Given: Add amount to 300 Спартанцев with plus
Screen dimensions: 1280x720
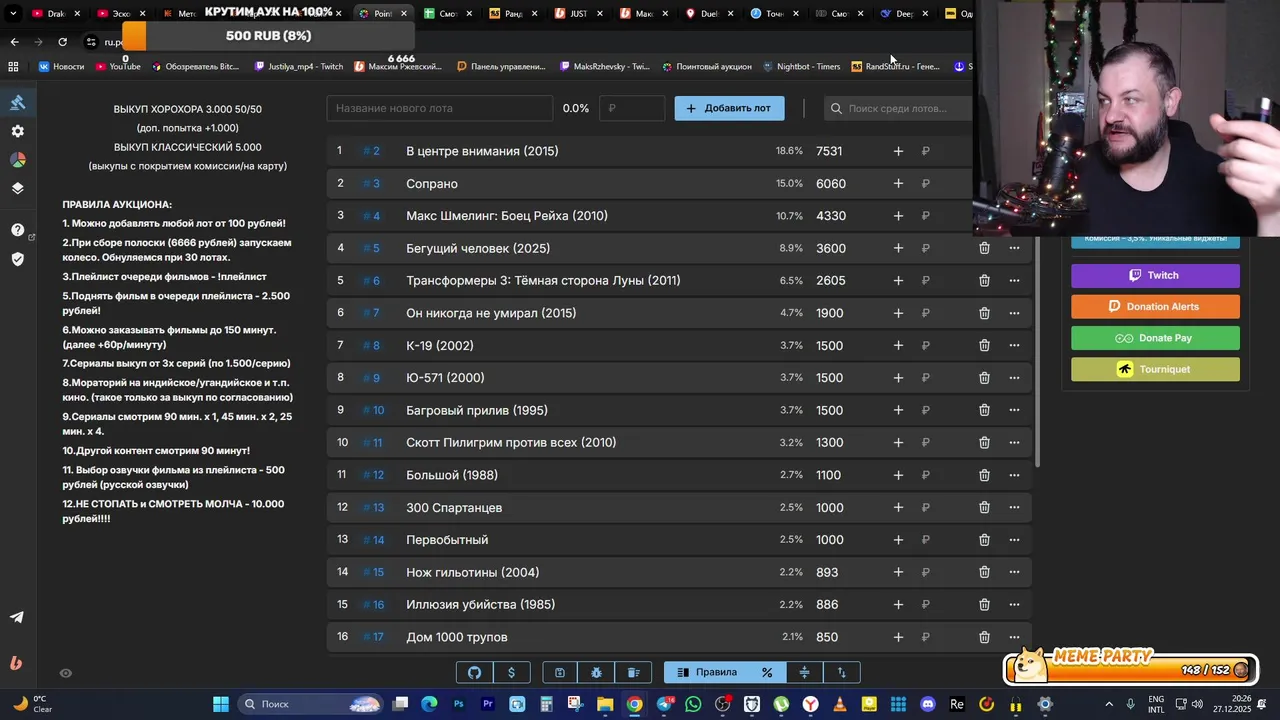Looking at the screenshot, I should (x=898, y=507).
